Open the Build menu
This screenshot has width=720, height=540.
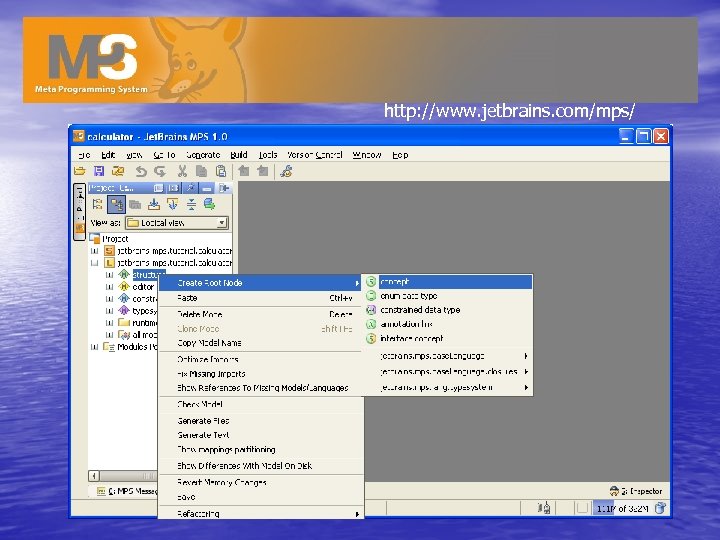tap(239, 155)
